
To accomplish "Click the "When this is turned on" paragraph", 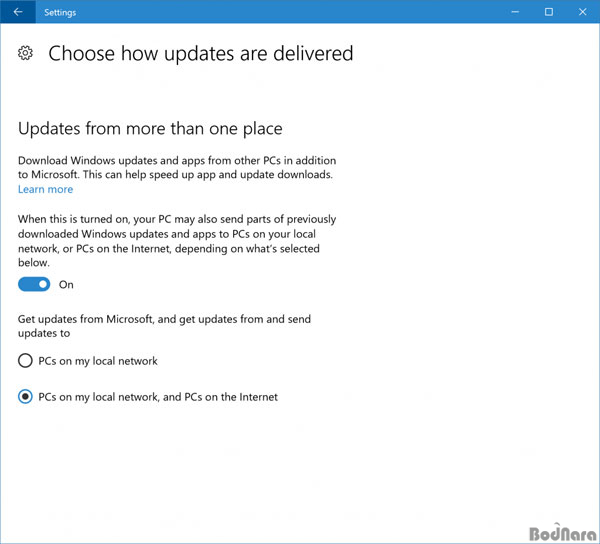I will [177, 241].
